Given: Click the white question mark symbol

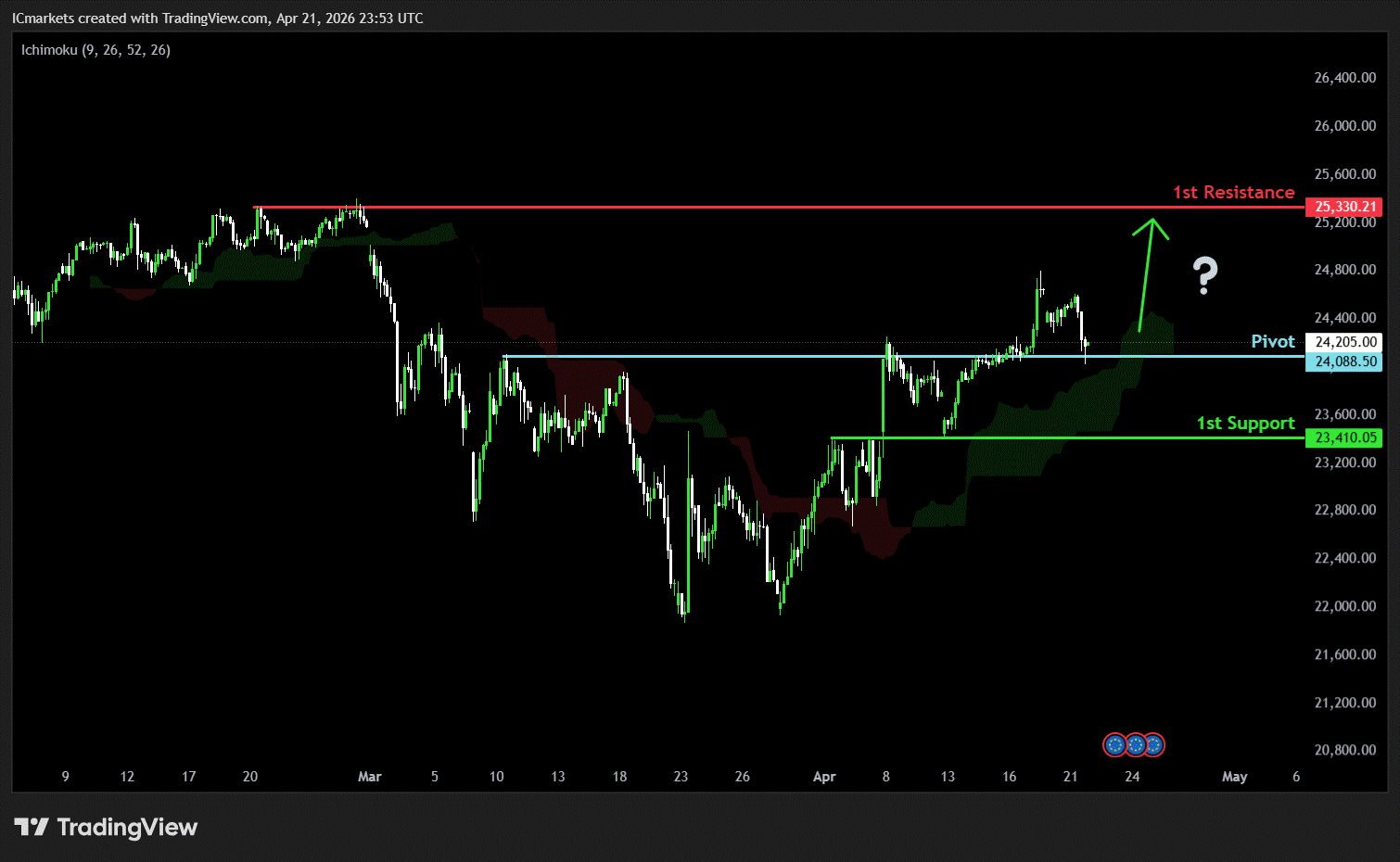Looking at the screenshot, I should [x=1204, y=275].
